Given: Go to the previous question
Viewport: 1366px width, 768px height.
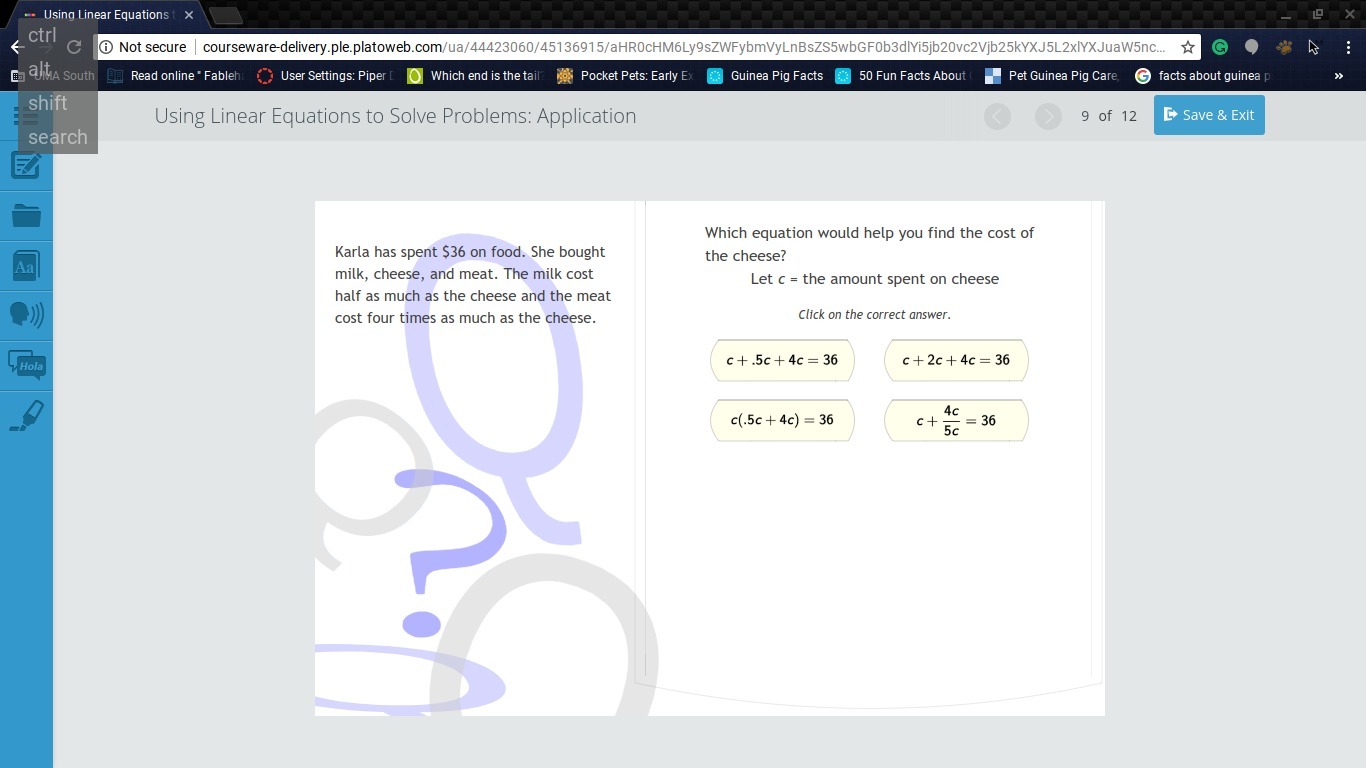Looking at the screenshot, I should click(997, 116).
